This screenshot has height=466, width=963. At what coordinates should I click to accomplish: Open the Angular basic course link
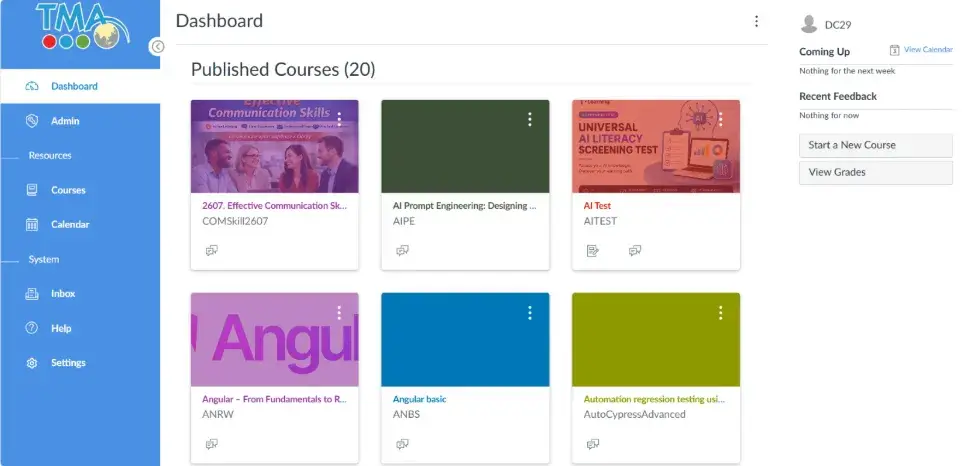coord(419,399)
